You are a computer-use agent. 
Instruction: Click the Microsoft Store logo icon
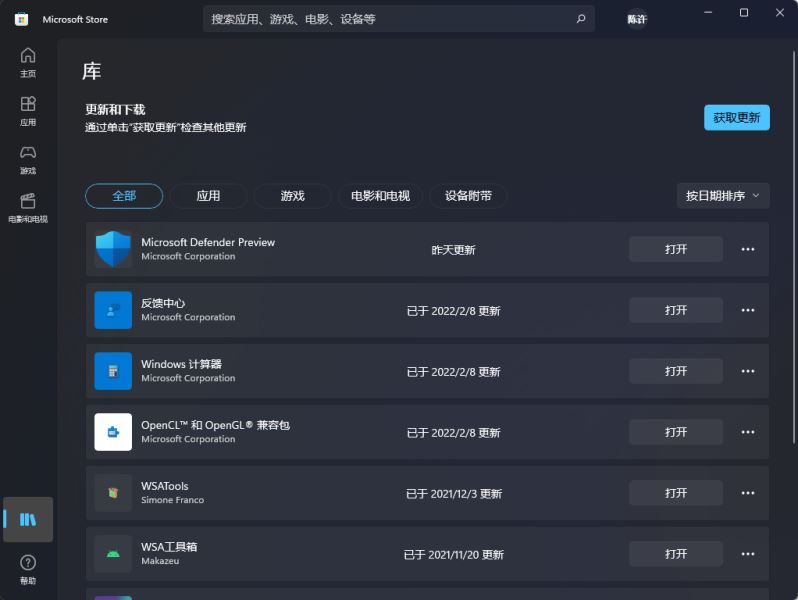coord(21,19)
